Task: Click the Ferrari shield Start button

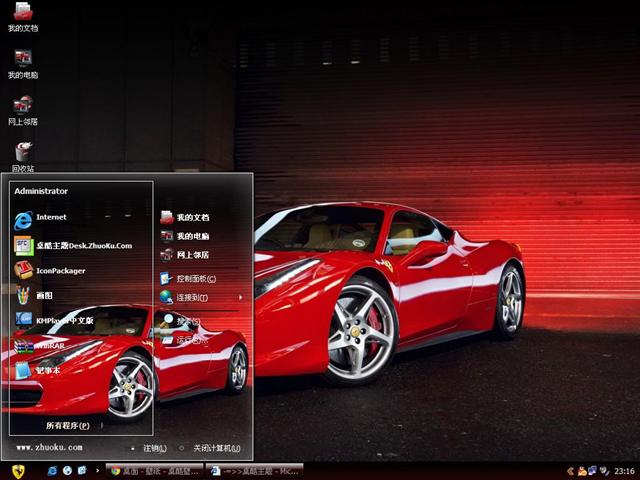Action: pyautogui.click(x=18, y=471)
